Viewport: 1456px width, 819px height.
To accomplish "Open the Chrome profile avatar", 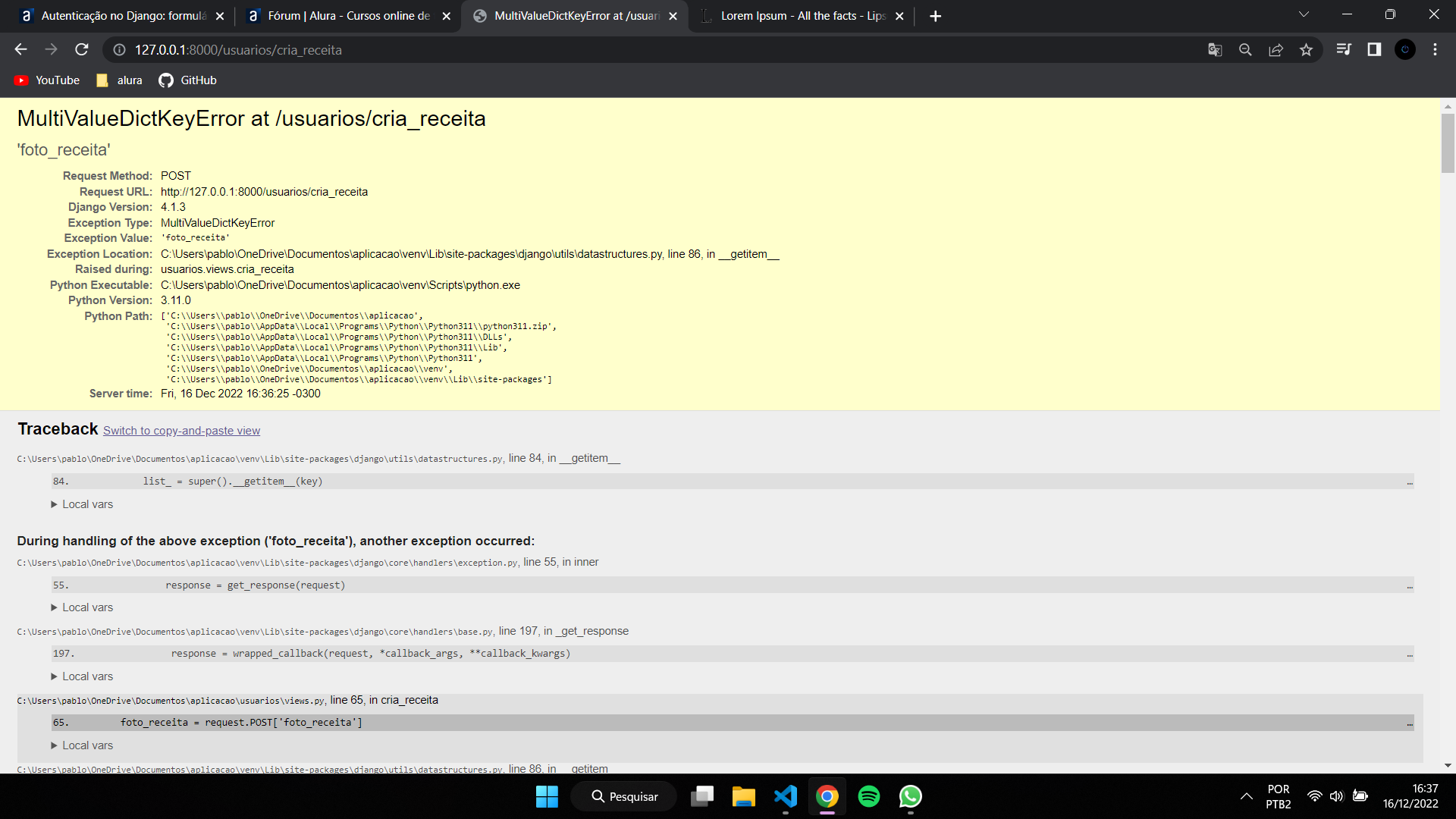I will coord(1405,50).
